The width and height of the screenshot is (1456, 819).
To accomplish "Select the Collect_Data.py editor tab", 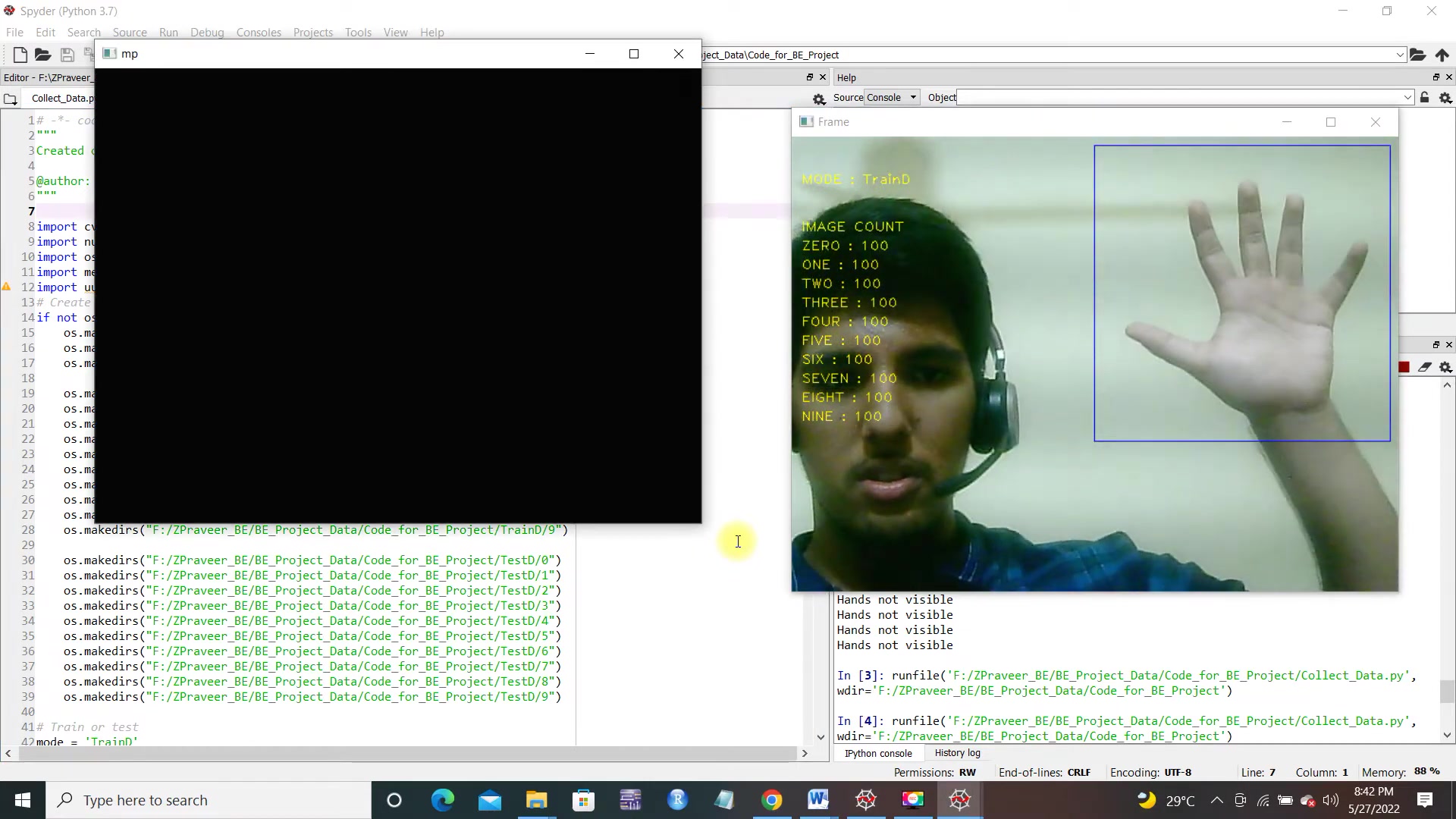I will (x=61, y=98).
